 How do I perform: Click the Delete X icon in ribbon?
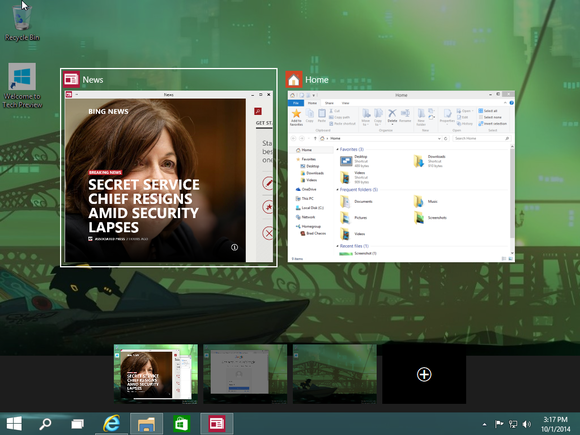[x=392, y=113]
